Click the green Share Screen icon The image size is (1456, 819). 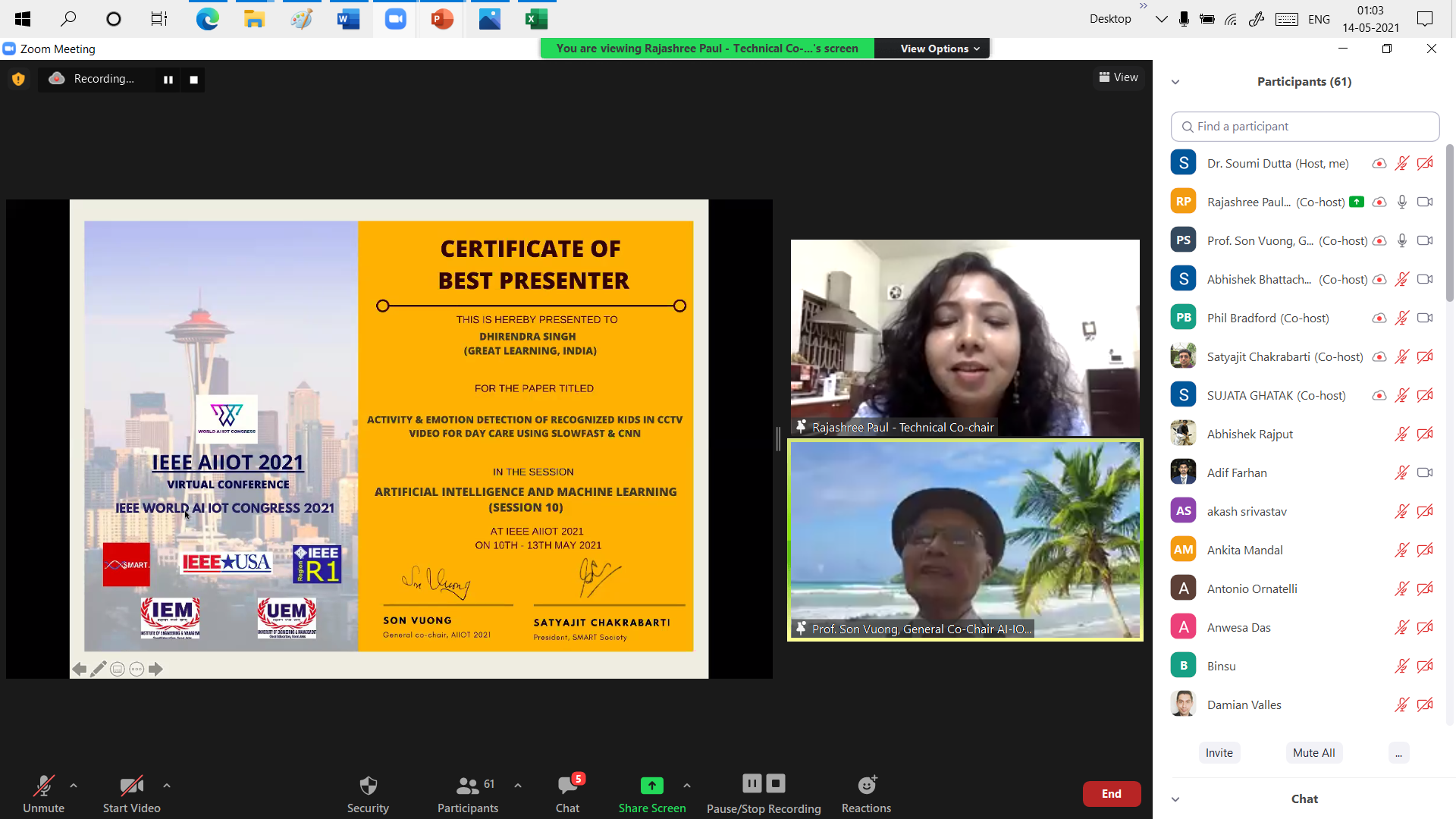[652, 786]
